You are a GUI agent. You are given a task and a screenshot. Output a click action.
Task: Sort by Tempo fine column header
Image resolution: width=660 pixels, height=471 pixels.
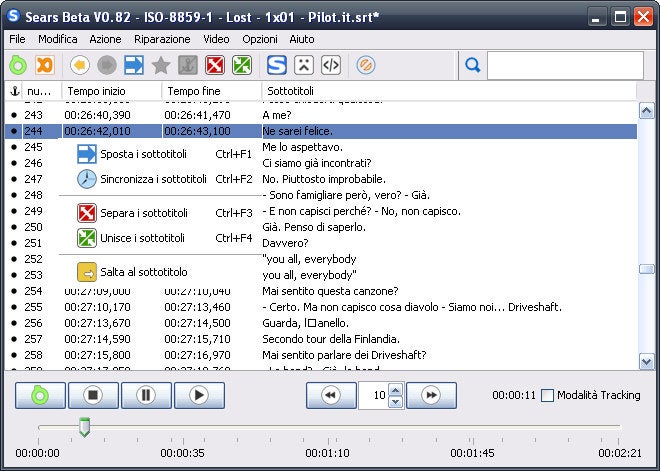(x=212, y=91)
